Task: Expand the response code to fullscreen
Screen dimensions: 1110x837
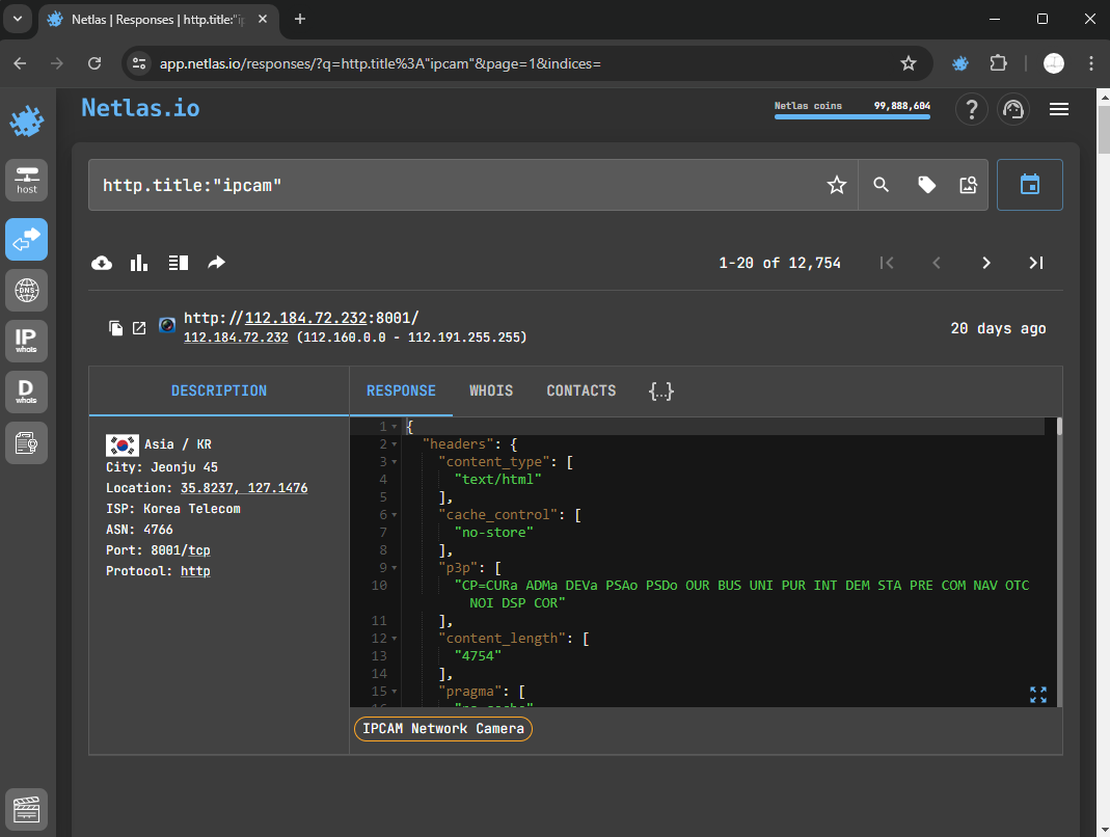Action: click(1038, 695)
